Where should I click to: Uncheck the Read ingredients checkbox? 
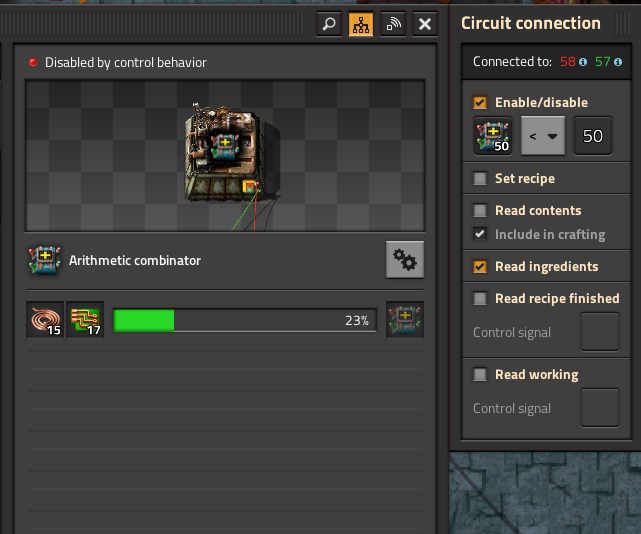coord(480,267)
